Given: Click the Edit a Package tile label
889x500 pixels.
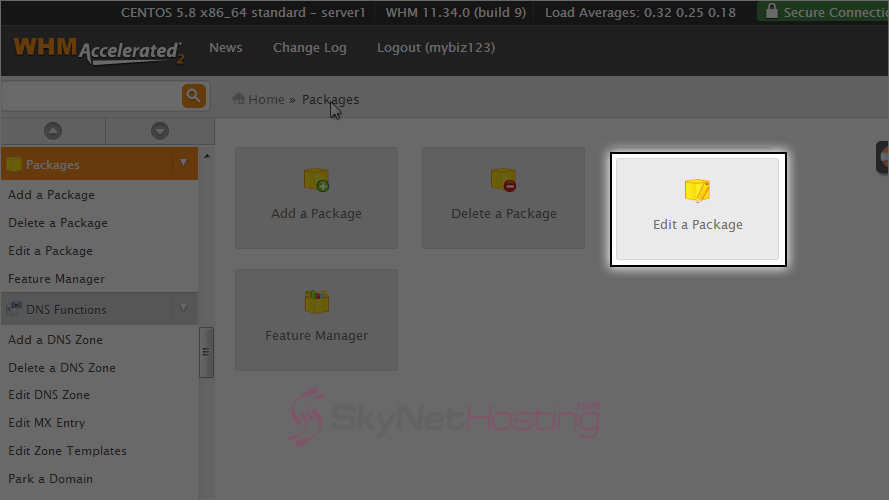Looking at the screenshot, I should [697, 224].
